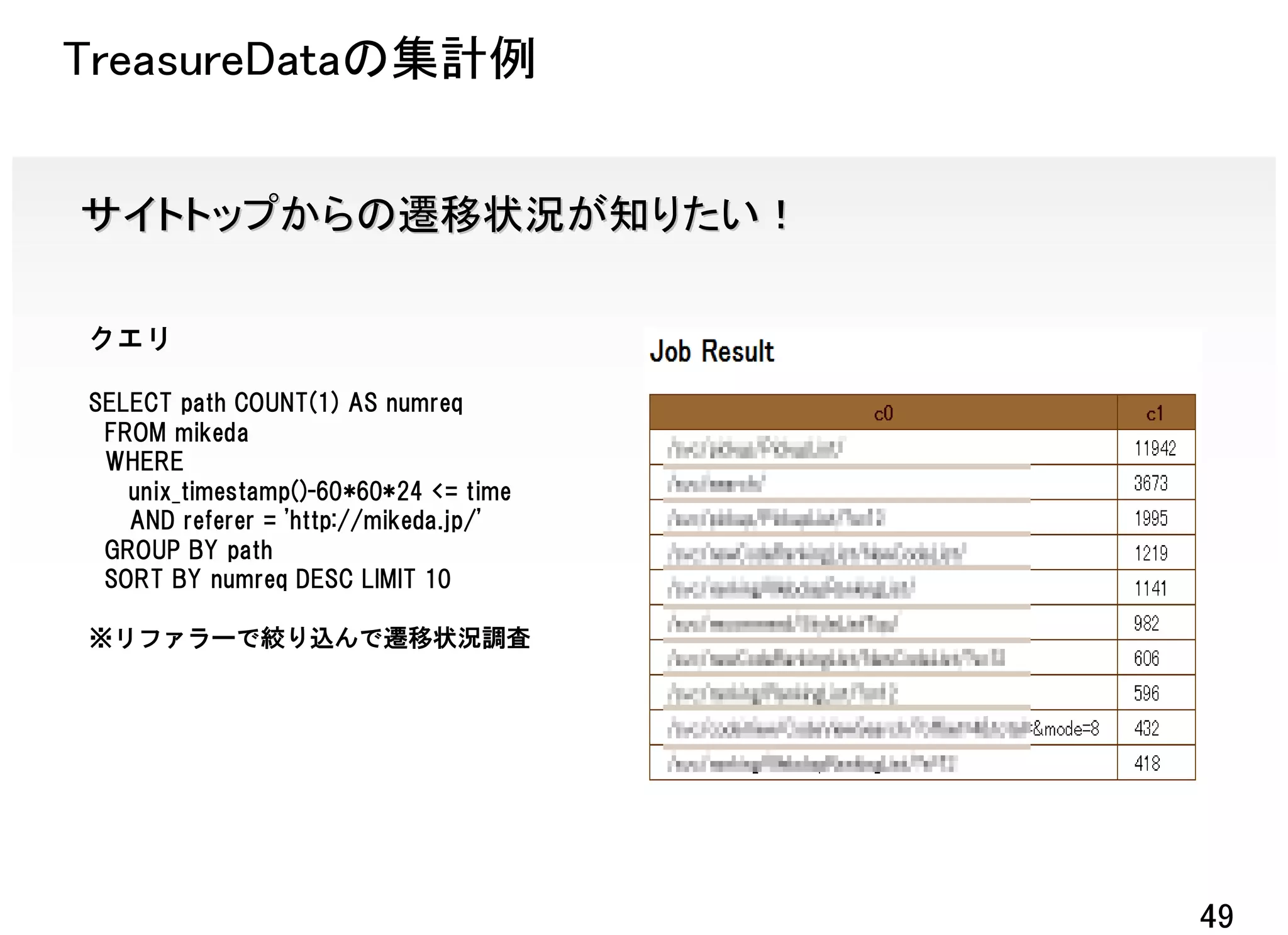Click the table cell 606

(x=1156, y=658)
